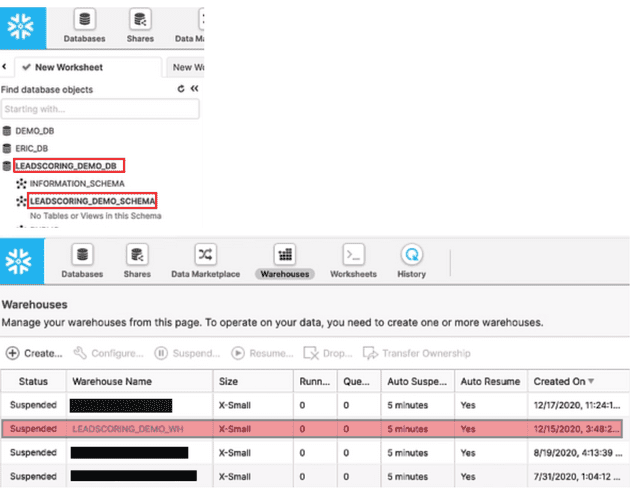This screenshot has height=488, width=630.
Task: Click the Snowflake logo in the Warehouses view
Action: click(x=22, y=261)
